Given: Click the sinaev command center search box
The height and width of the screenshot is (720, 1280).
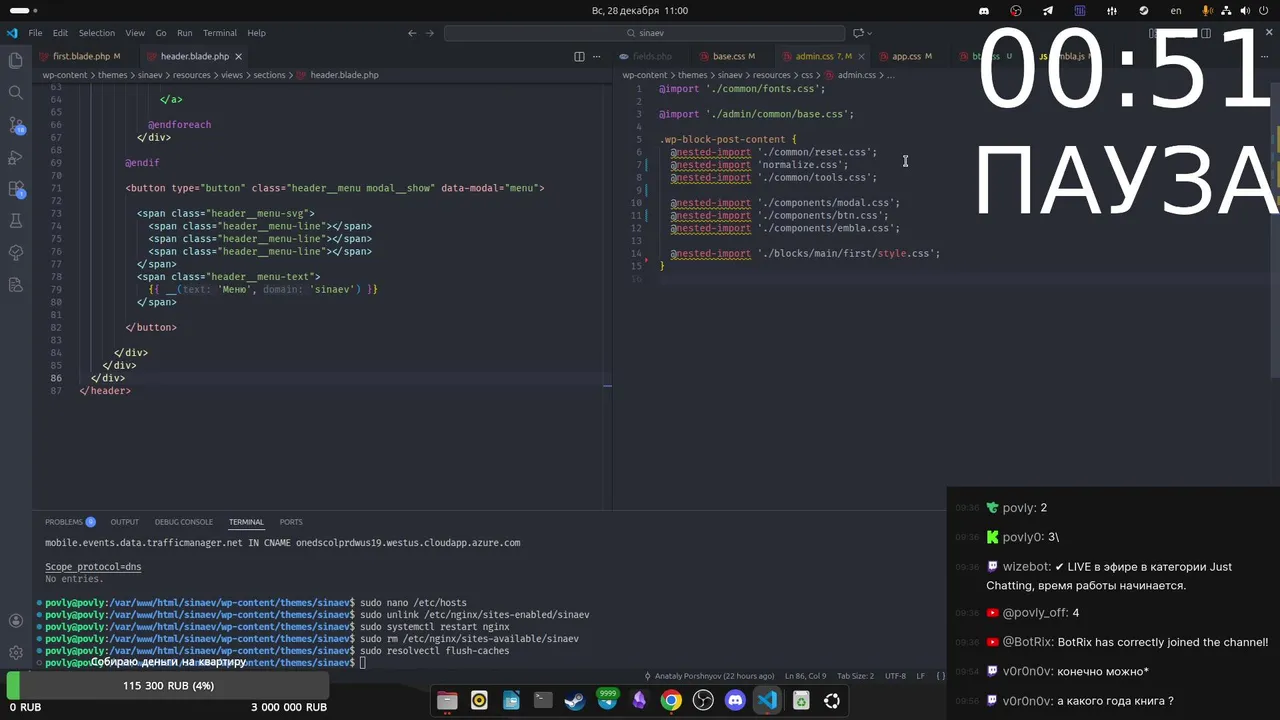Looking at the screenshot, I should [x=644, y=33].
